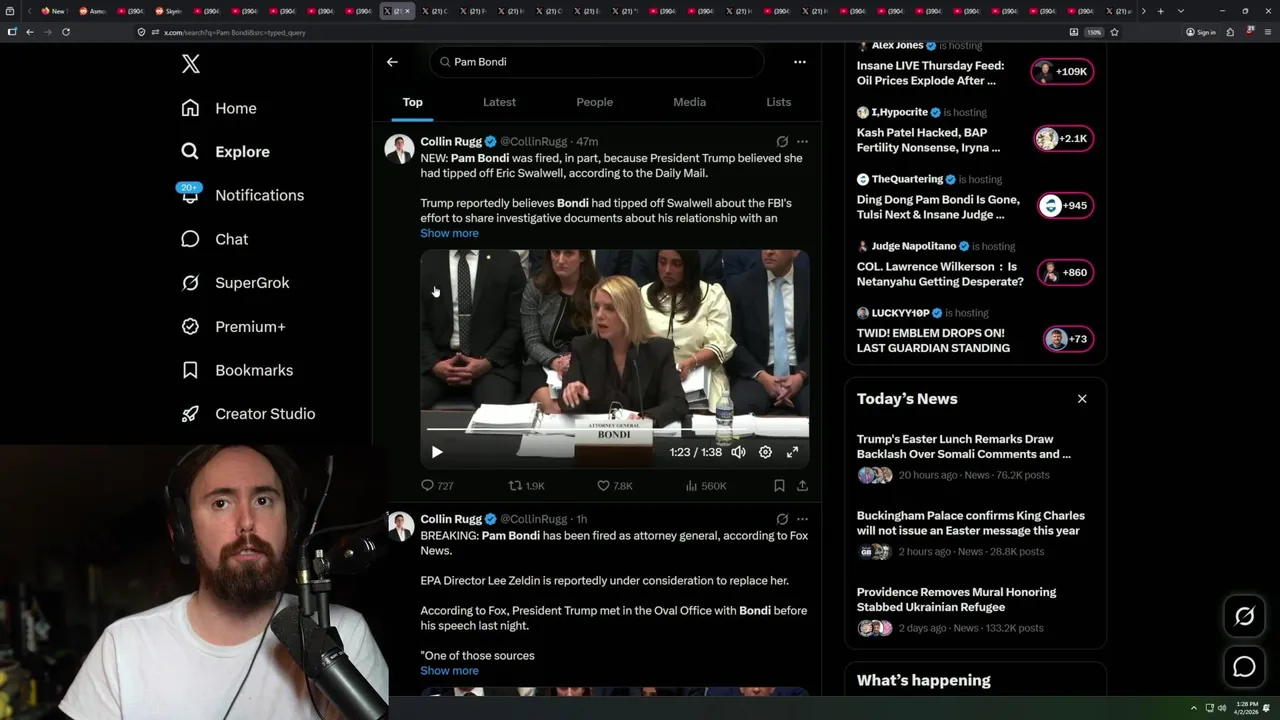Open Bookmarks in the sidebar
Image resolution: width=1280 pixels, height=720 pixels.
tap(237, 370)
